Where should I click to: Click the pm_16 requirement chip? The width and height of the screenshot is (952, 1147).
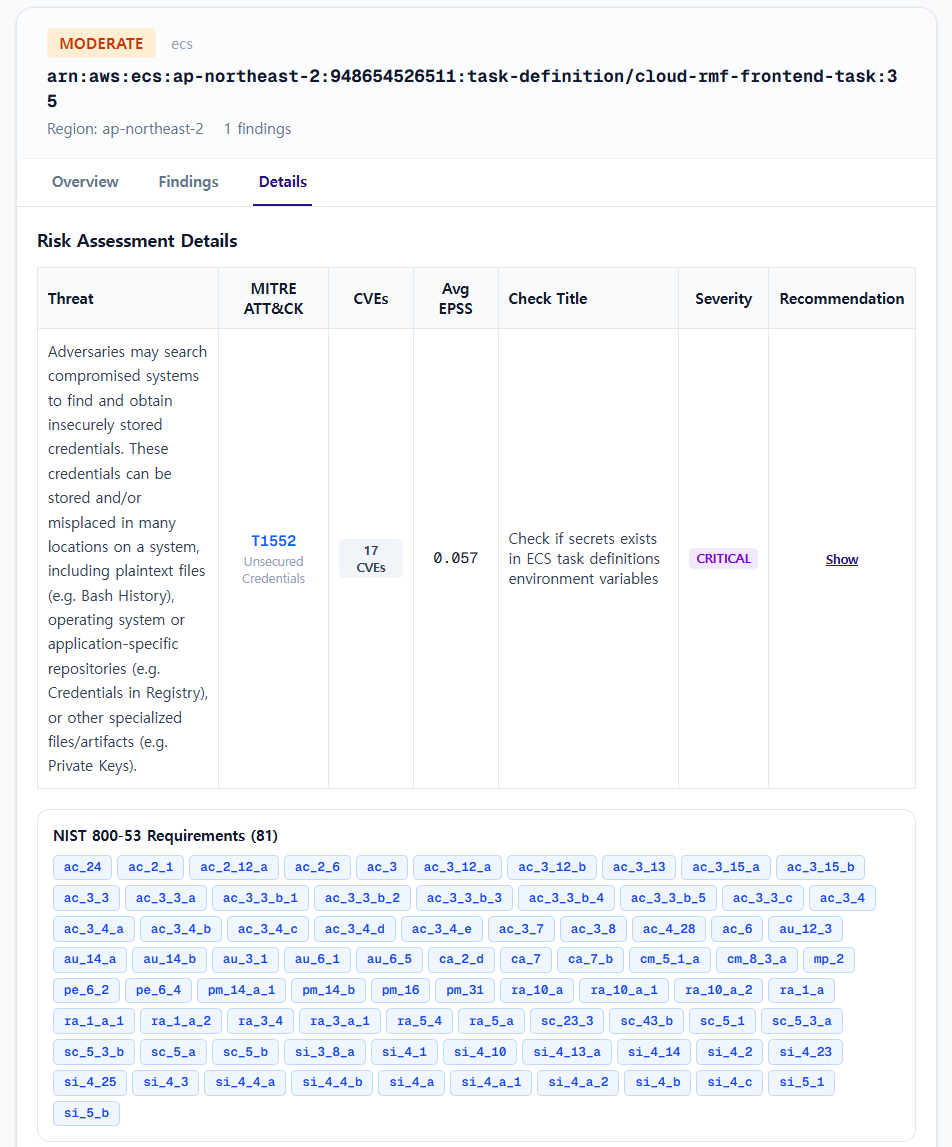pyautogui.click(x=401, y=990)
